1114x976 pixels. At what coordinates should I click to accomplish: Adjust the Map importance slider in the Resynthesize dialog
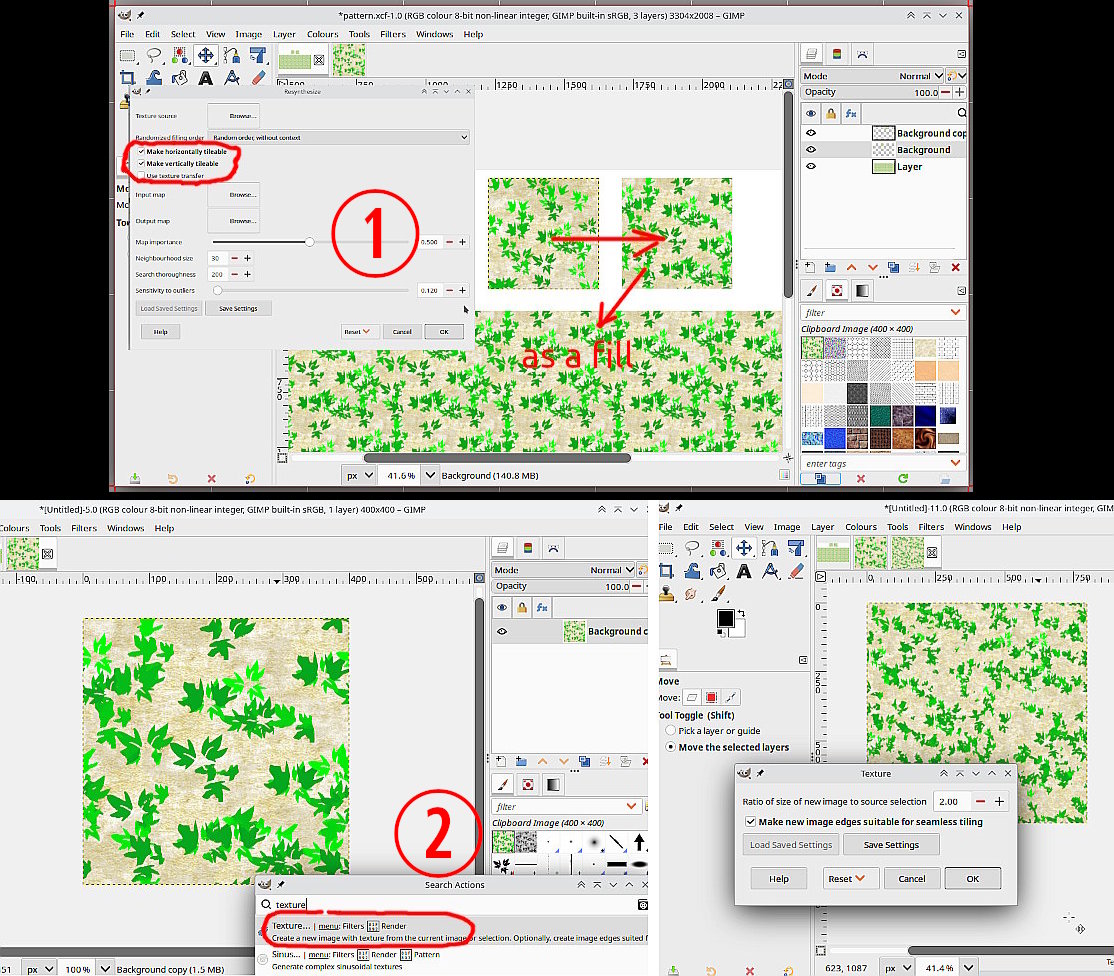(x=310, y=242)
